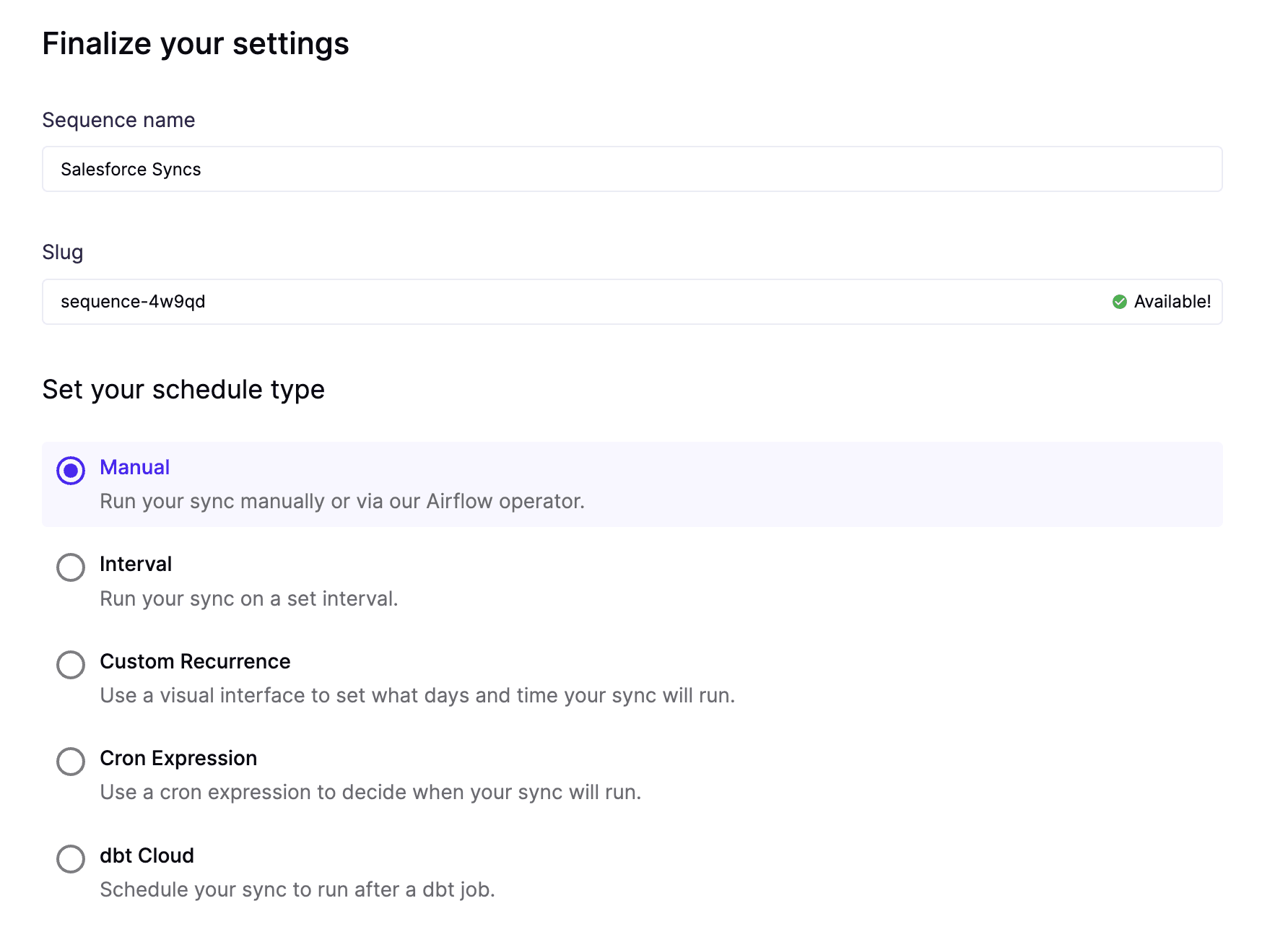Viewport: 1288px width, 950px height.
Task: Click the Airflow operator description text
Action: pos(341,502)
